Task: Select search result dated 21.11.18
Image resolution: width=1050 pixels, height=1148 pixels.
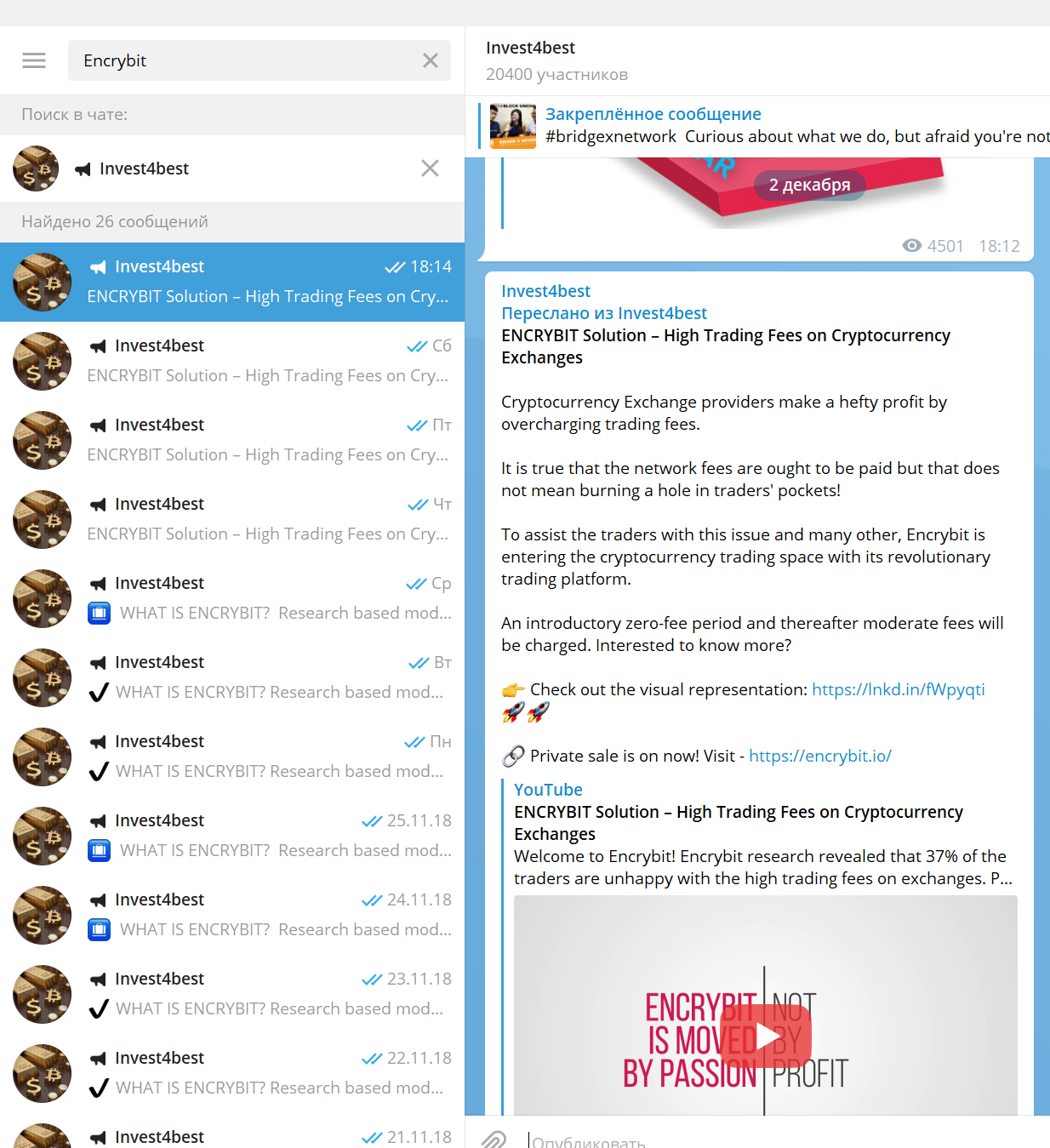Action: point(232,1131)
